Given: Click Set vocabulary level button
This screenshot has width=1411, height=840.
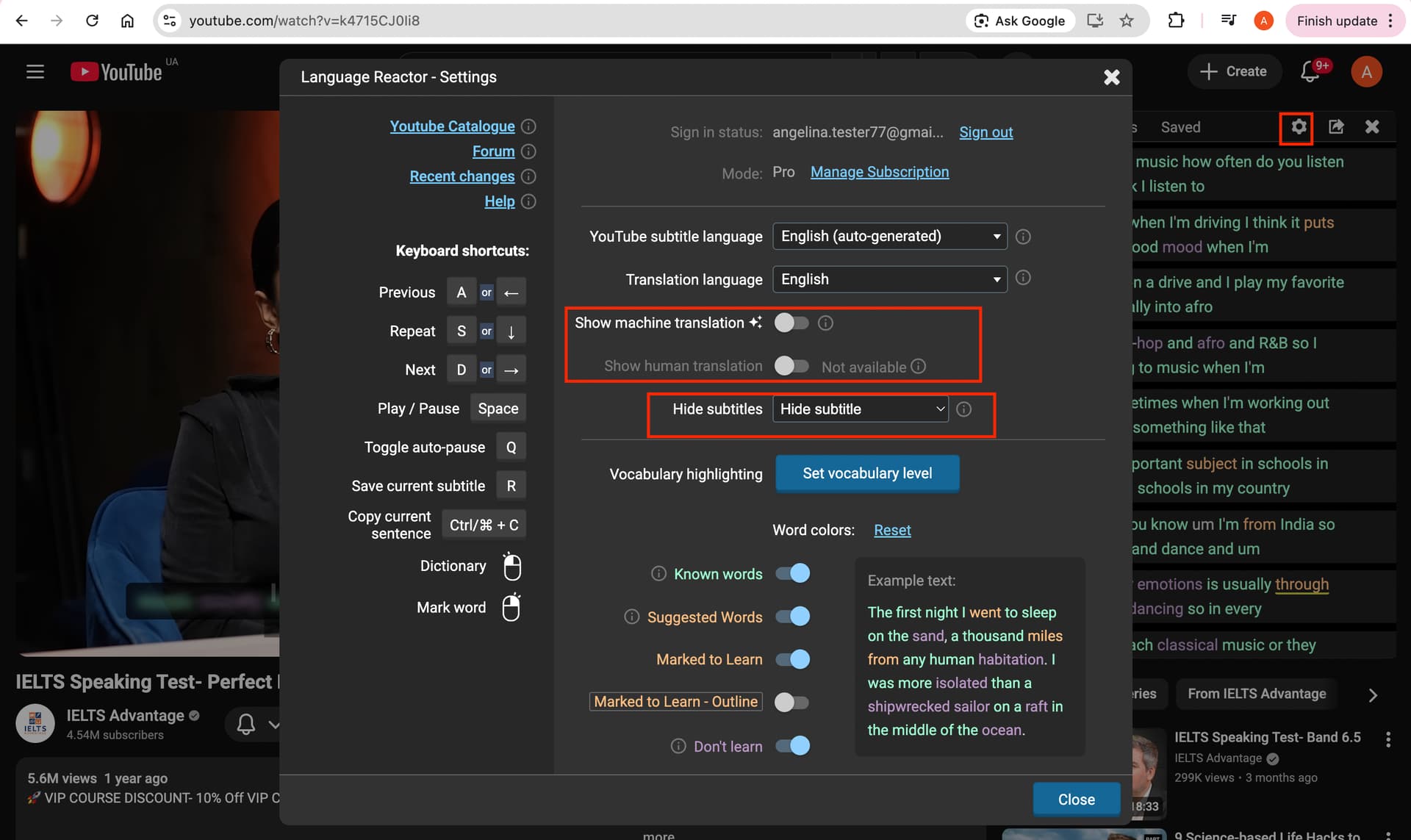Looking at the screenshot, I should (867, 473).
